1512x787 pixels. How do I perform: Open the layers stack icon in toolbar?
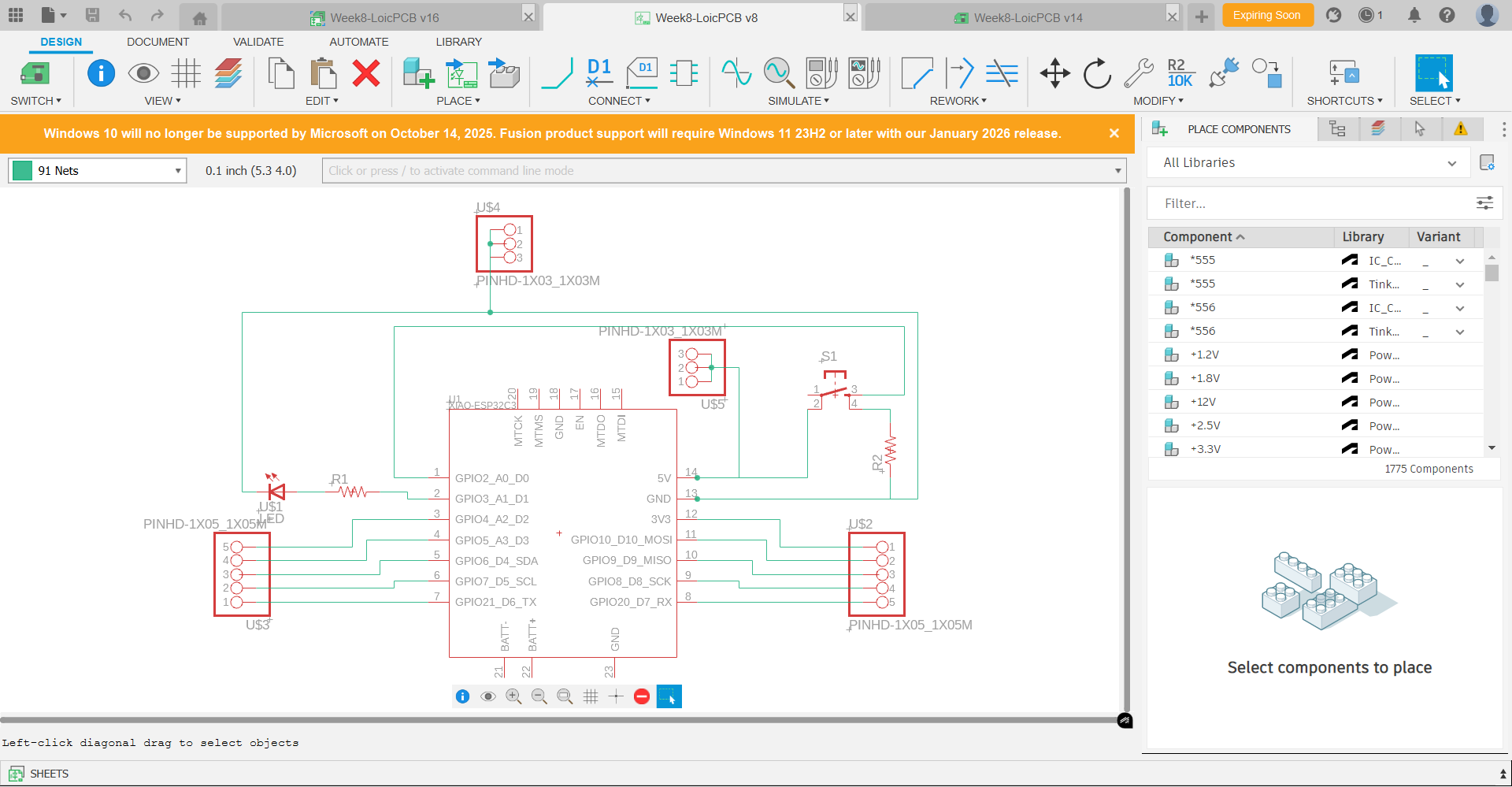pyautogui.click(x=228, y=74)
